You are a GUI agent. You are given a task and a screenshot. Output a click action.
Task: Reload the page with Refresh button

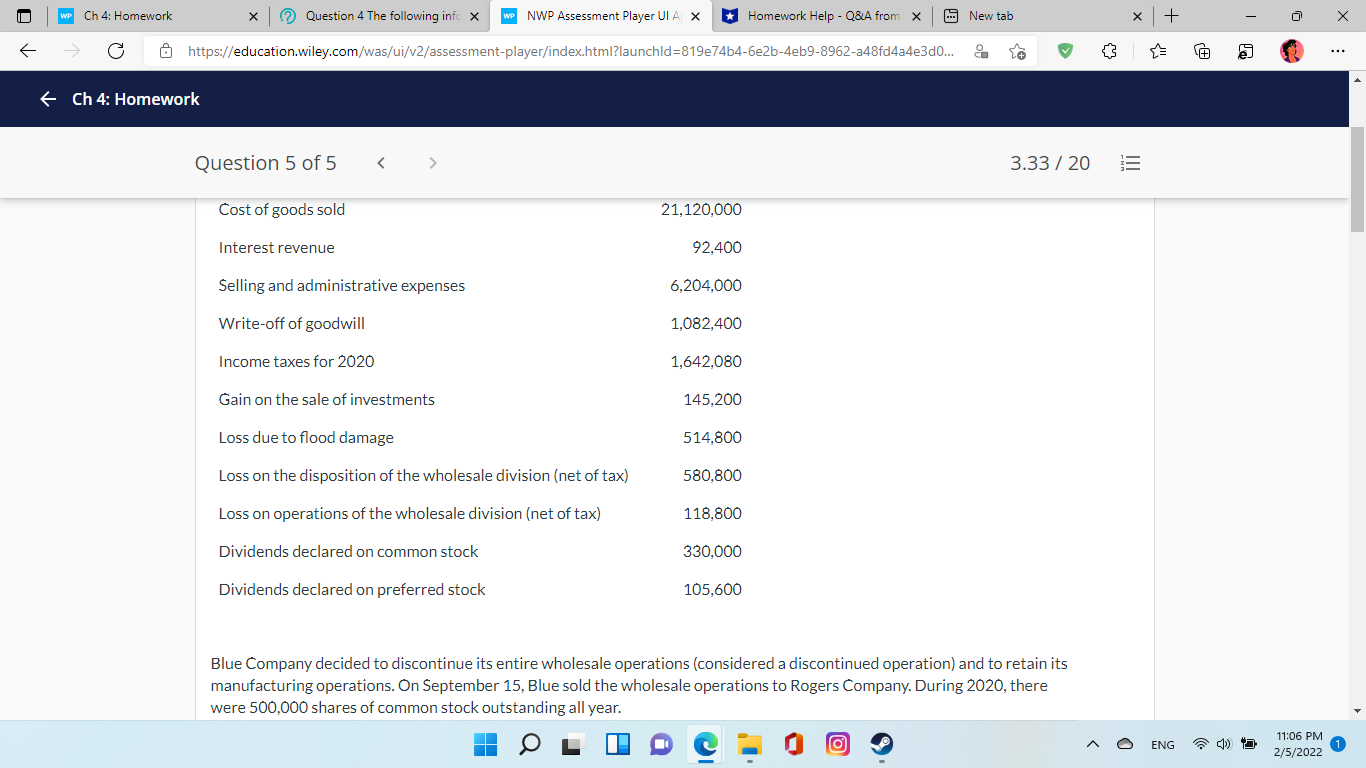[x=116, y=51]
